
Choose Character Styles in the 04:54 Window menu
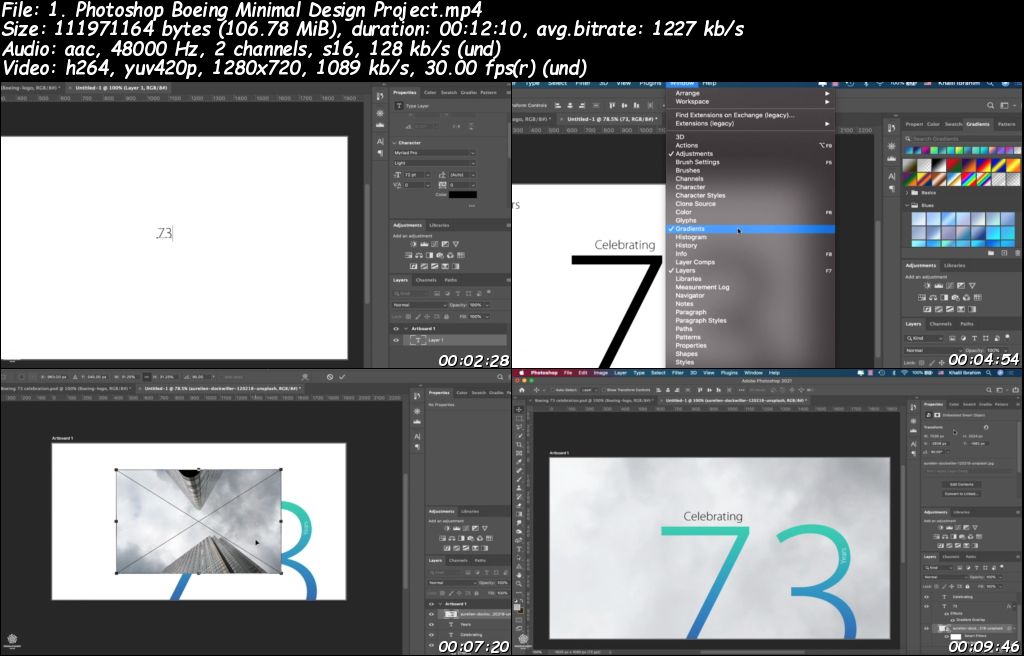tap(751, 195)
